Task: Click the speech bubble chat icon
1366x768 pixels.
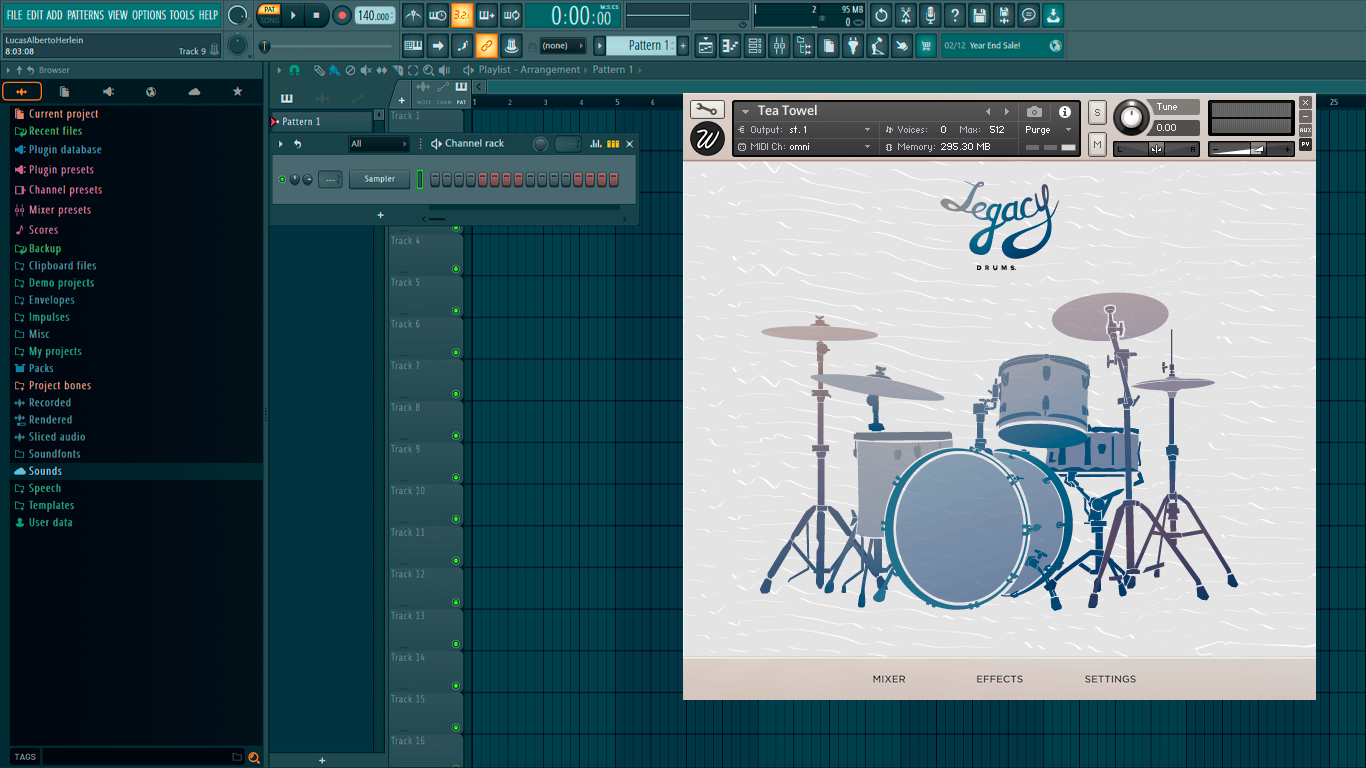Action: tap(1029, 15)
